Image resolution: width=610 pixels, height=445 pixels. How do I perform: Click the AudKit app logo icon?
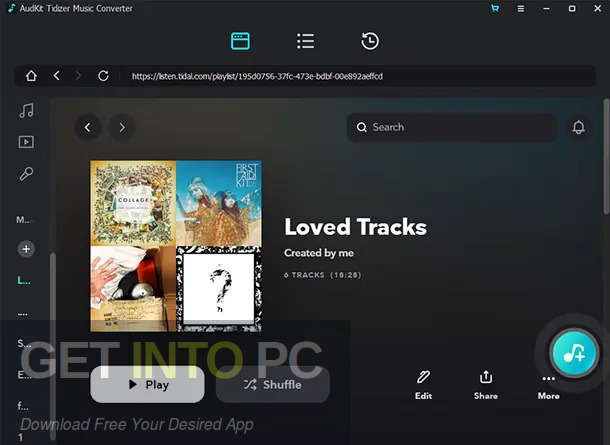11,8
